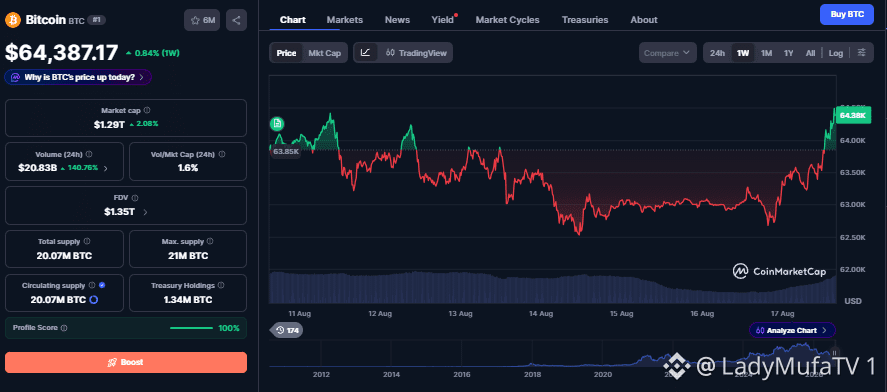The image size is (887, 392).
Task: Click the green document marker on chart
Action: pyautogui.click(x=277, y=123)
